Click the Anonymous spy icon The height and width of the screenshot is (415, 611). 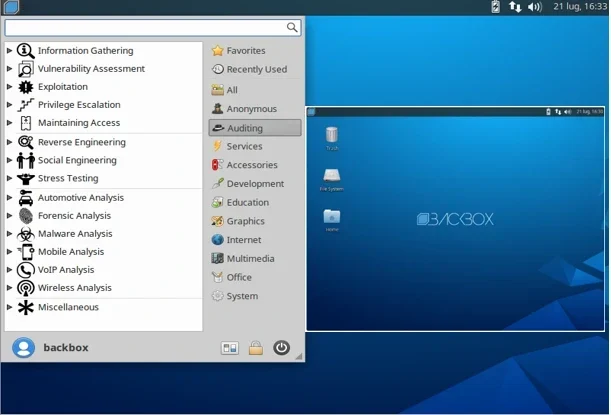click(x=217, y=109)
